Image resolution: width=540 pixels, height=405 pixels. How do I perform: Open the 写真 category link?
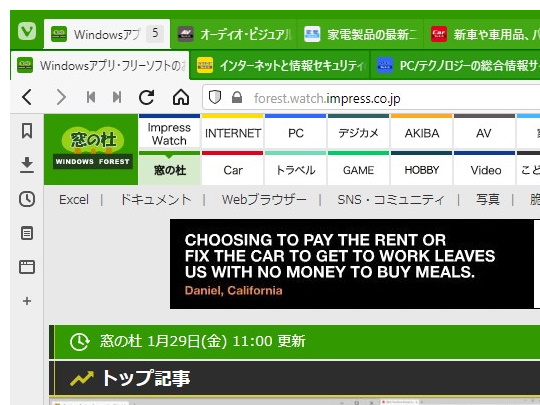pos(488,200)
